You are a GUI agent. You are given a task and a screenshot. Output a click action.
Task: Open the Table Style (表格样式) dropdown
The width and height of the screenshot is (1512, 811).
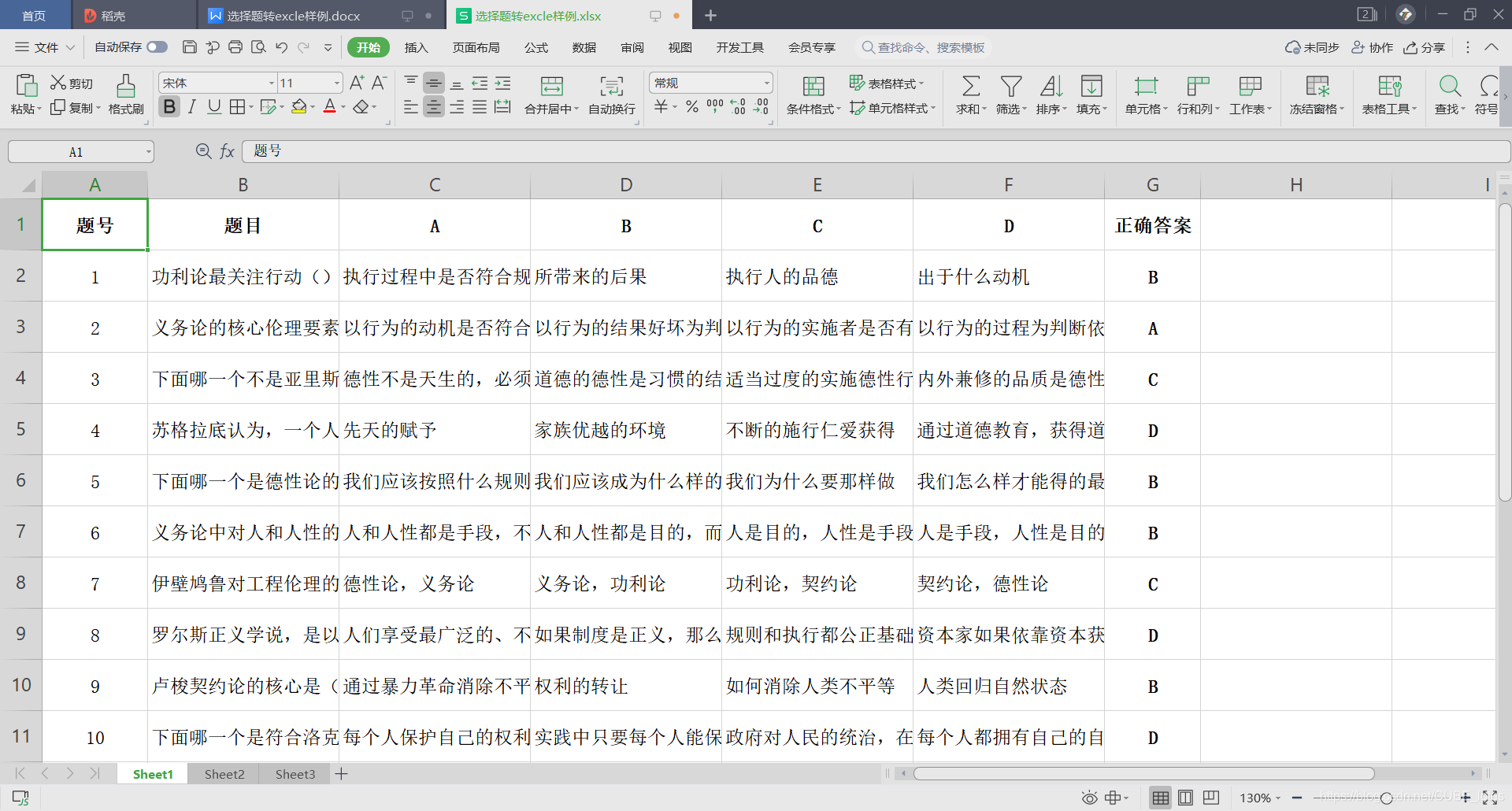(x=886, y=83)
